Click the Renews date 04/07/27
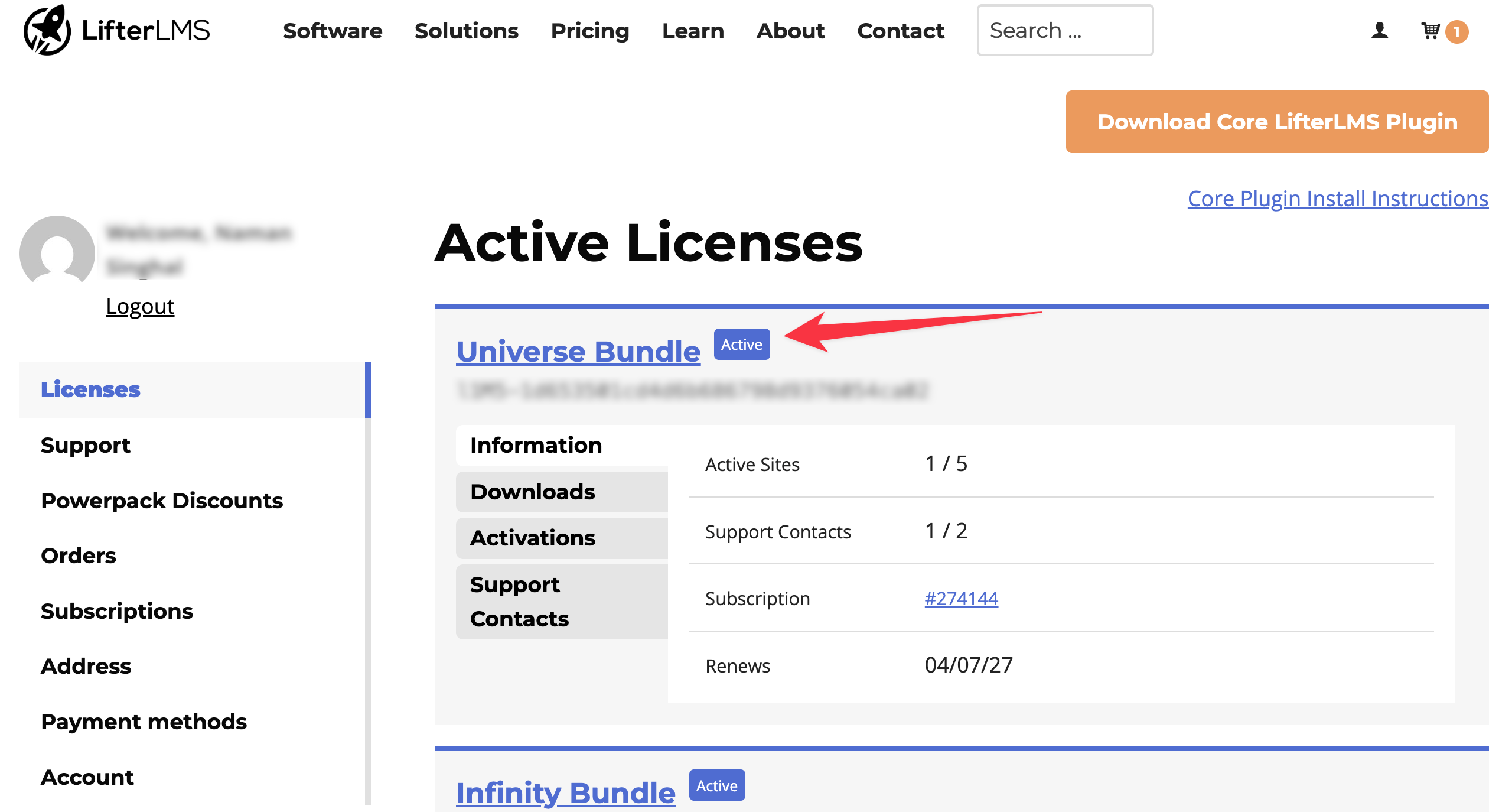1512x812 pixels. click(x=969, y=665)
